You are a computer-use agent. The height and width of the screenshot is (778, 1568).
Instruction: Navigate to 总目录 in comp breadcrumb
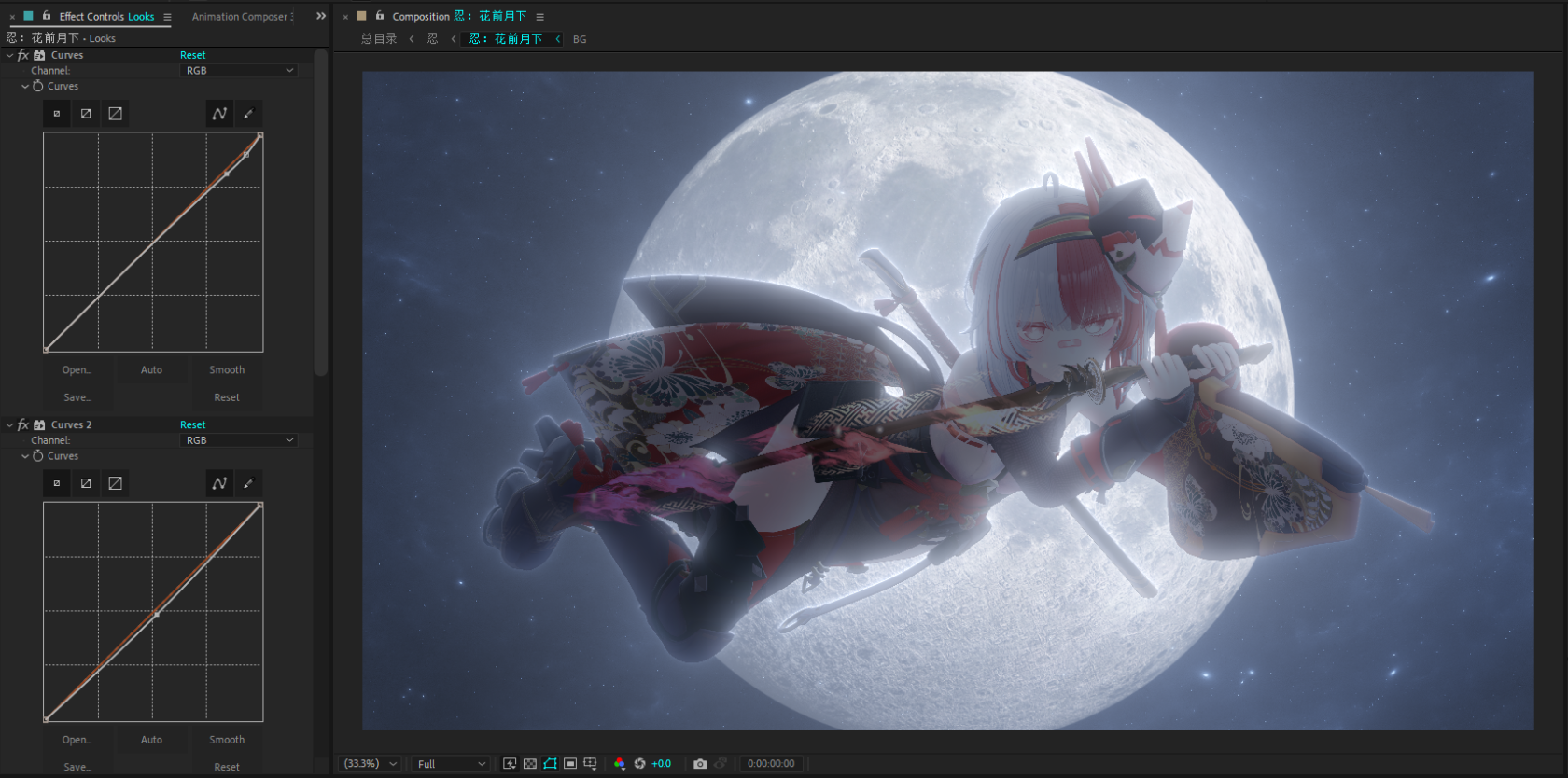click(379, 39)
